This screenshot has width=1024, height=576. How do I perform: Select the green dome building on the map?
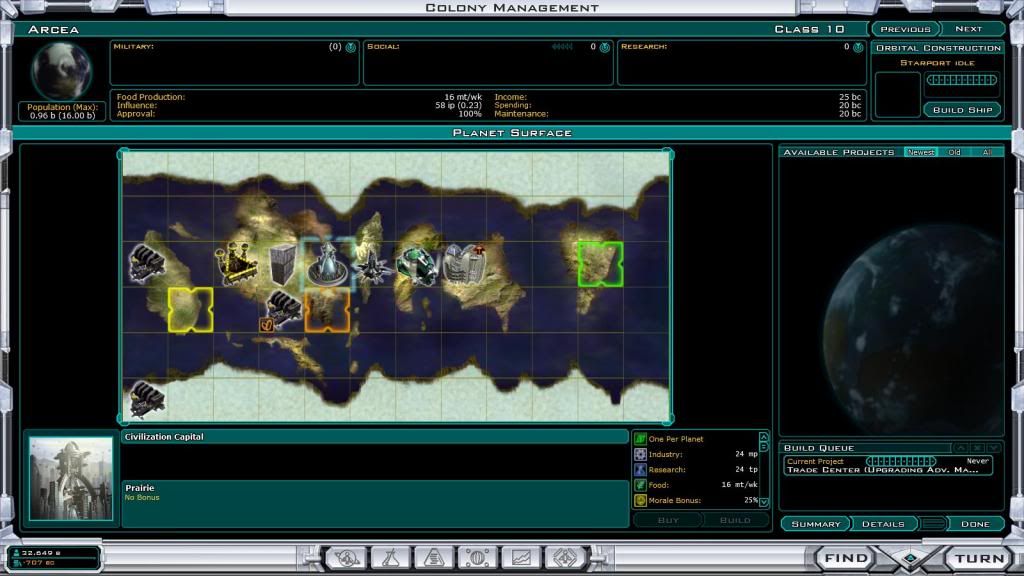[418, 264]
